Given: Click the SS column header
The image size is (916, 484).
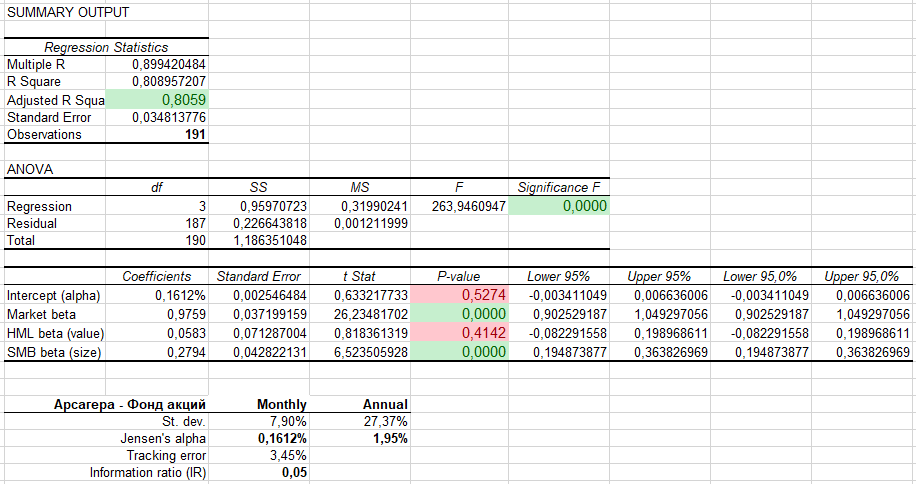Looking at the screenshot, I should [258, 187].
